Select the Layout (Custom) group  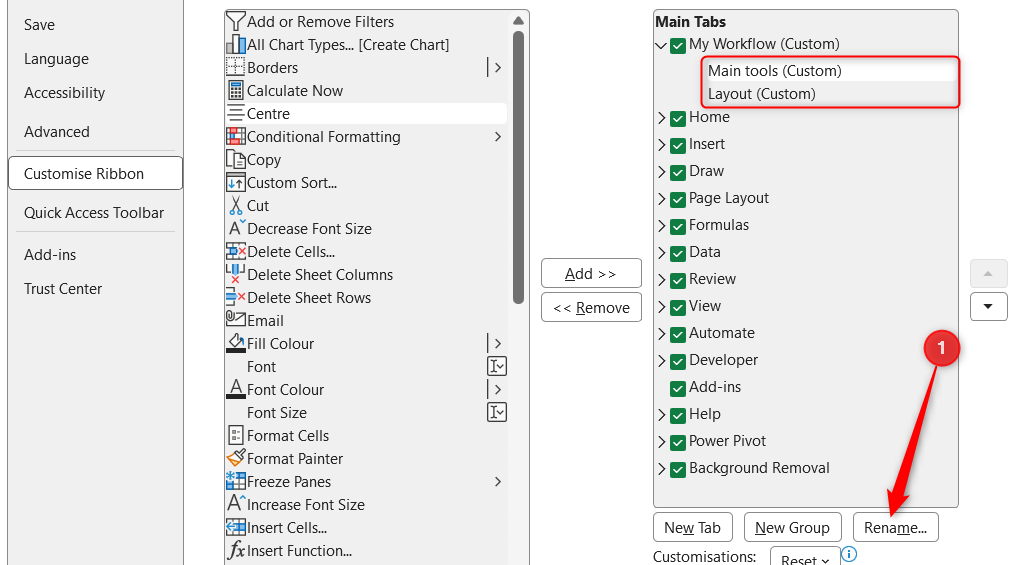click(x=829, y=94)
